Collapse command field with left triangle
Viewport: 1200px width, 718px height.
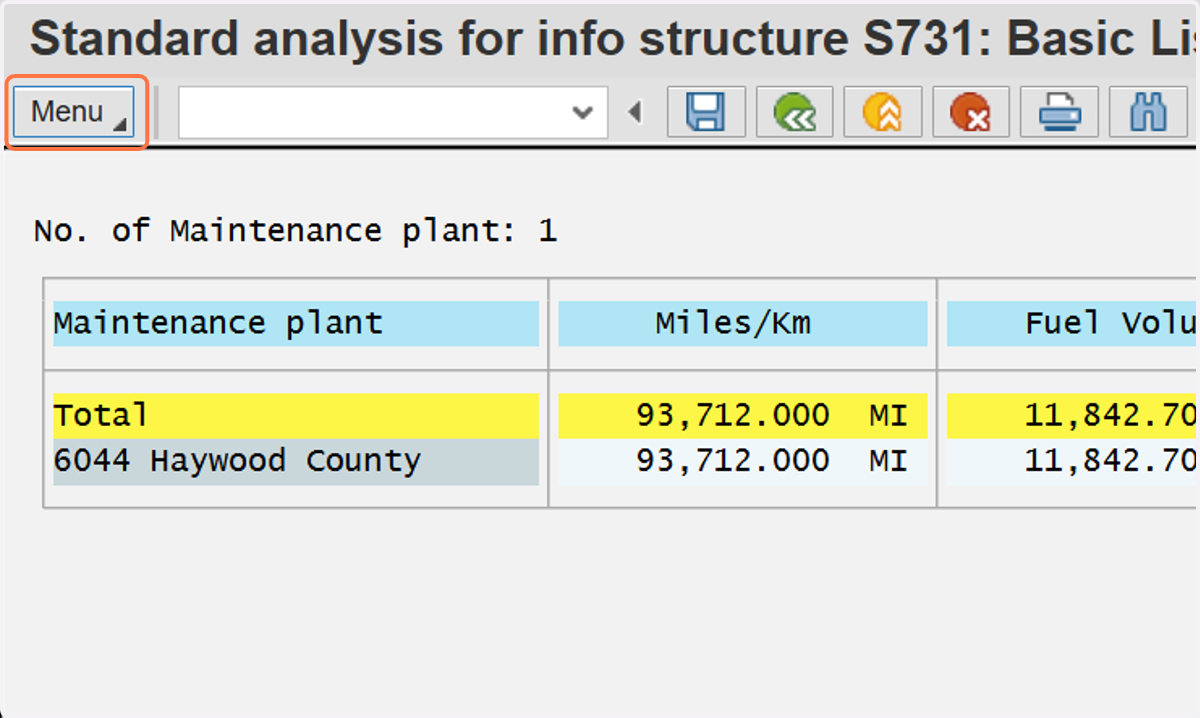[634, 112]
